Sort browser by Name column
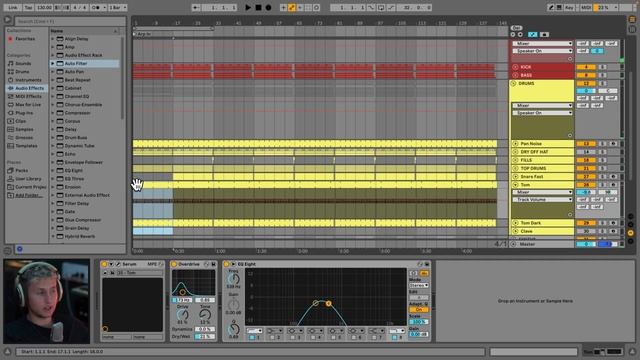 point(84,31)
